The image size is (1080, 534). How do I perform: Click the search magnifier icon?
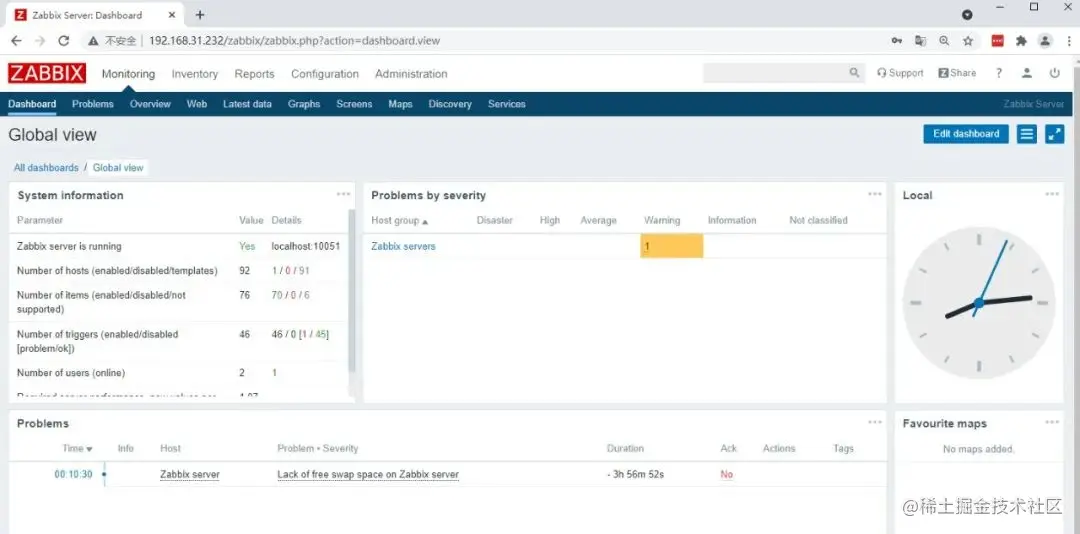(x=854, y=73)
